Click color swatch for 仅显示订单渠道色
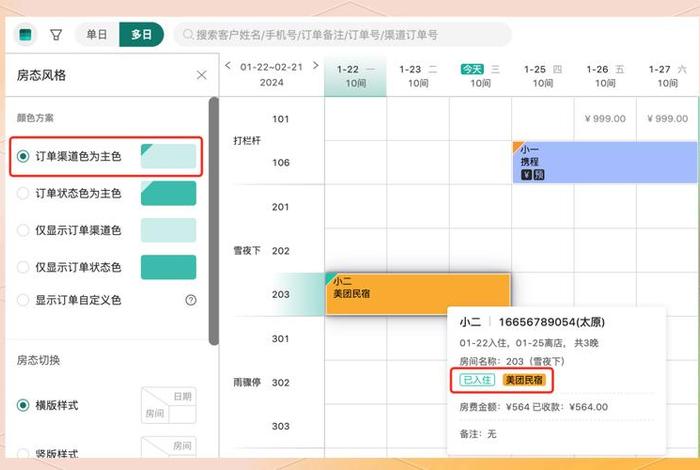The width and height of the screenshot is (700, 470). pos(168,230)
